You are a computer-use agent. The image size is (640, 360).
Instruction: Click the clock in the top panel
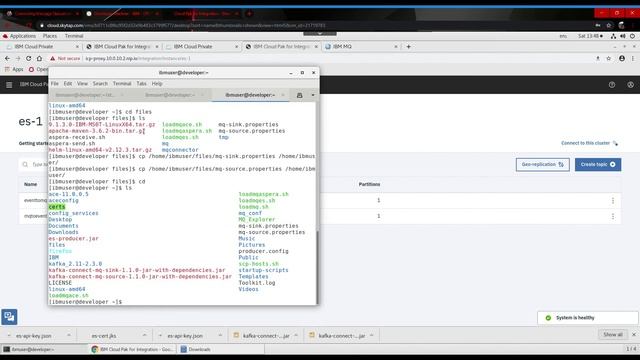pyautogui.click(x=590, y=36)
